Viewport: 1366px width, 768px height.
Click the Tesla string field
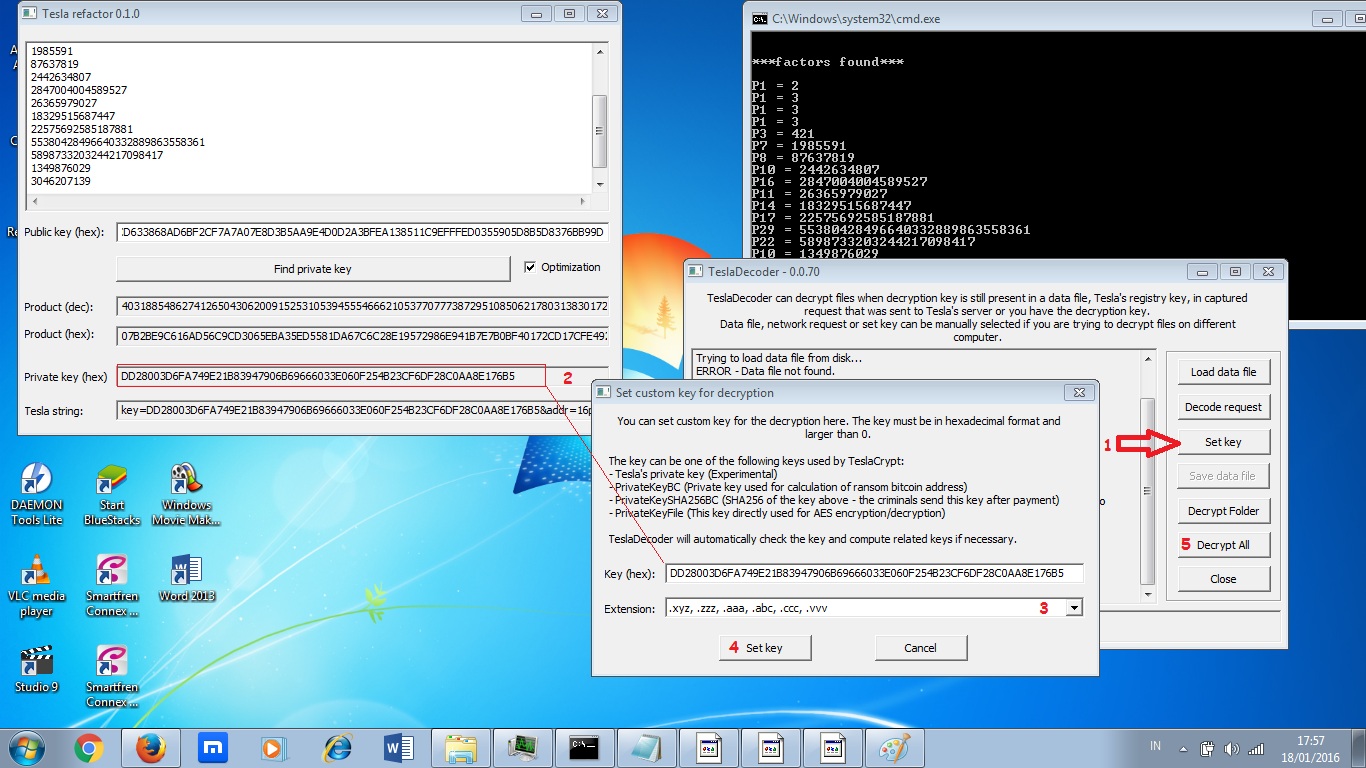(x=362, y=411)
